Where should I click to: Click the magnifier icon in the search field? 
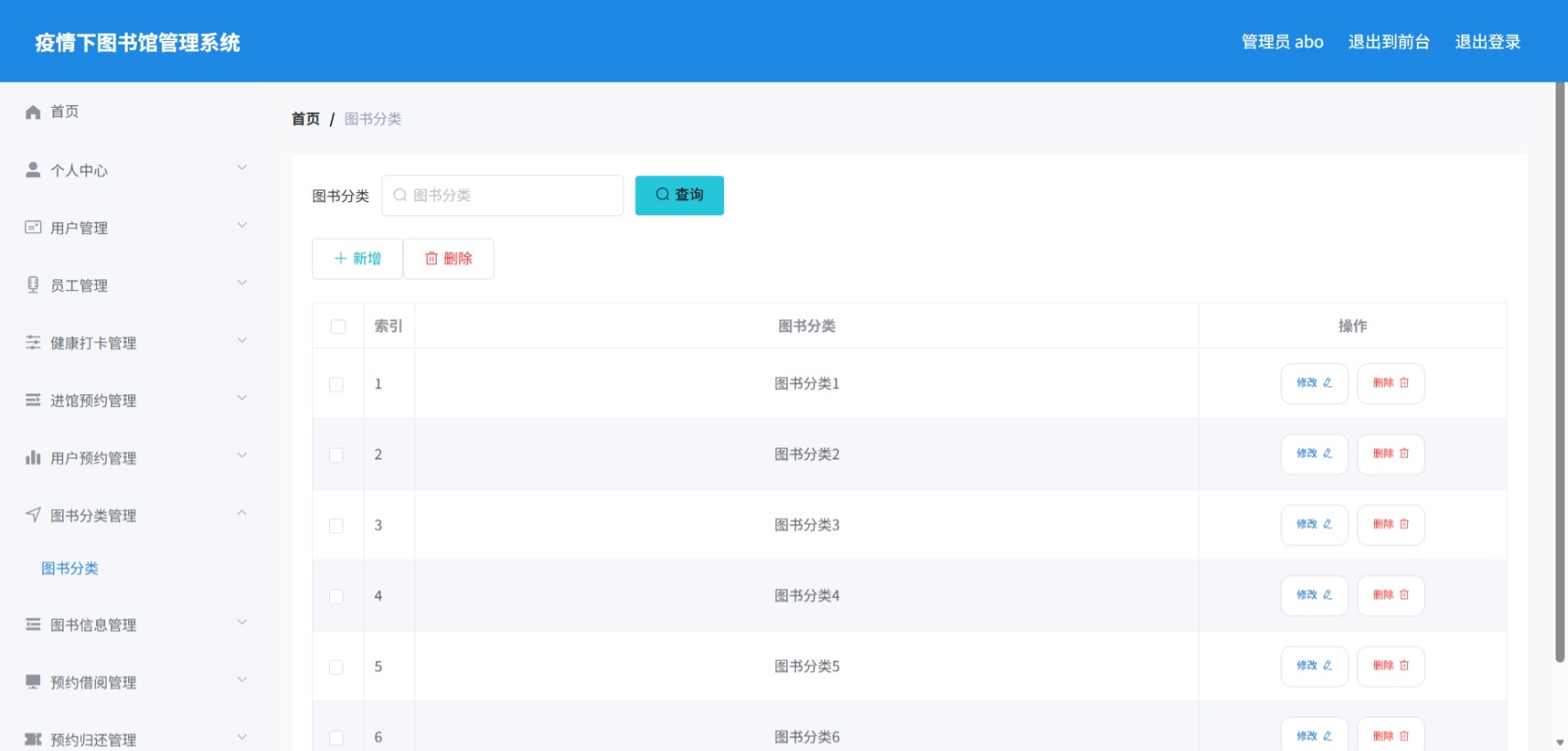[400, 195]
